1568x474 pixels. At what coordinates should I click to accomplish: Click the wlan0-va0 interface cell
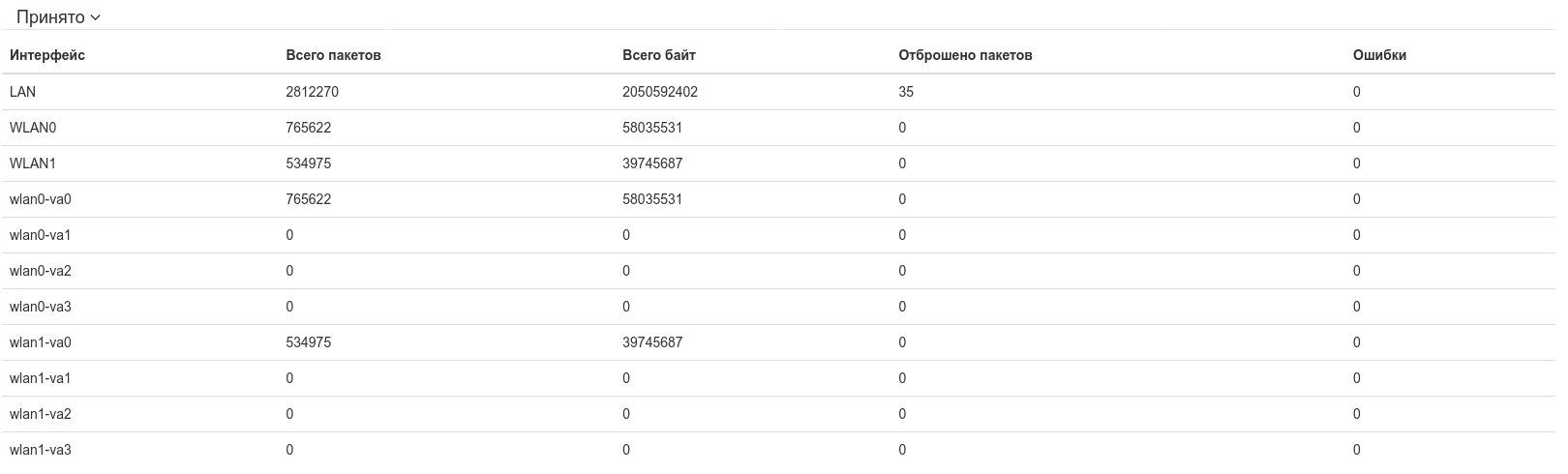tap(41, 199)
